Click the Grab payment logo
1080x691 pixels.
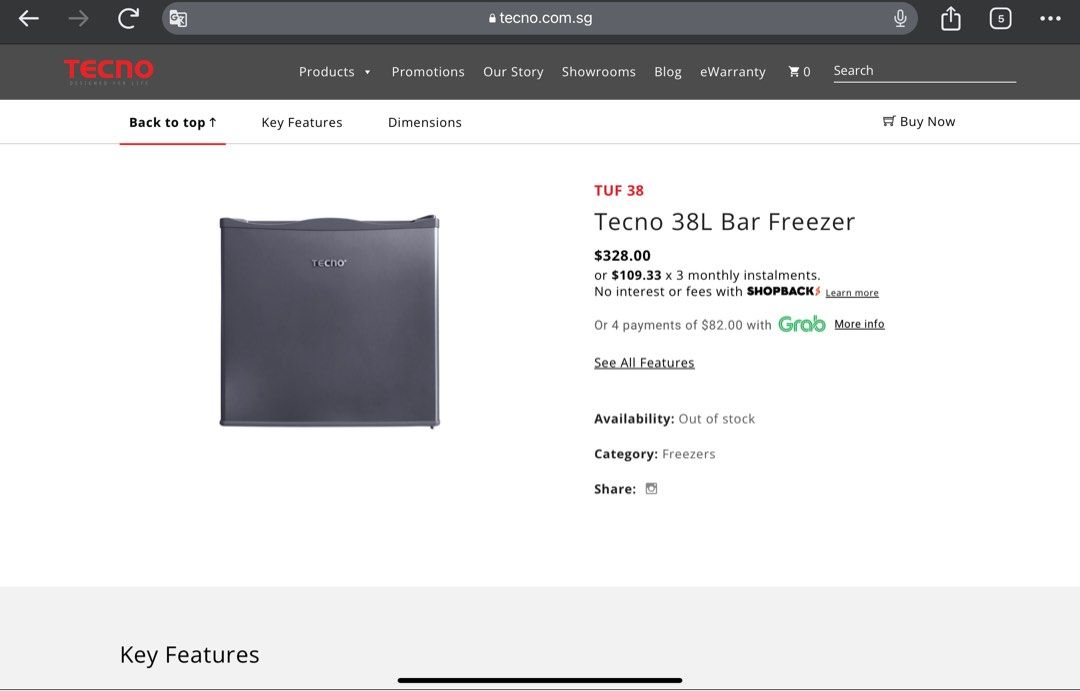pos(801,323)
